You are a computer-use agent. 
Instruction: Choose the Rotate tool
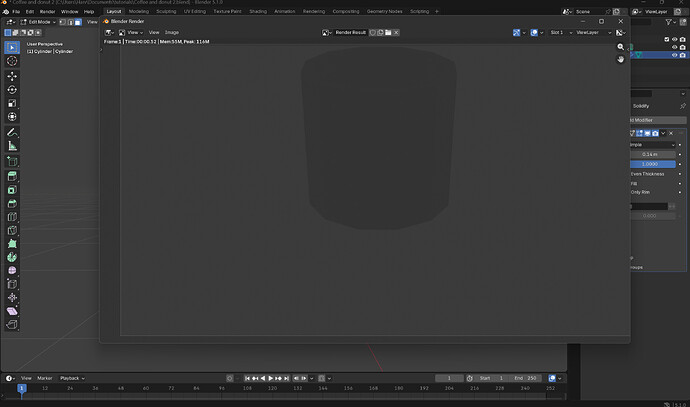[12, 90]
